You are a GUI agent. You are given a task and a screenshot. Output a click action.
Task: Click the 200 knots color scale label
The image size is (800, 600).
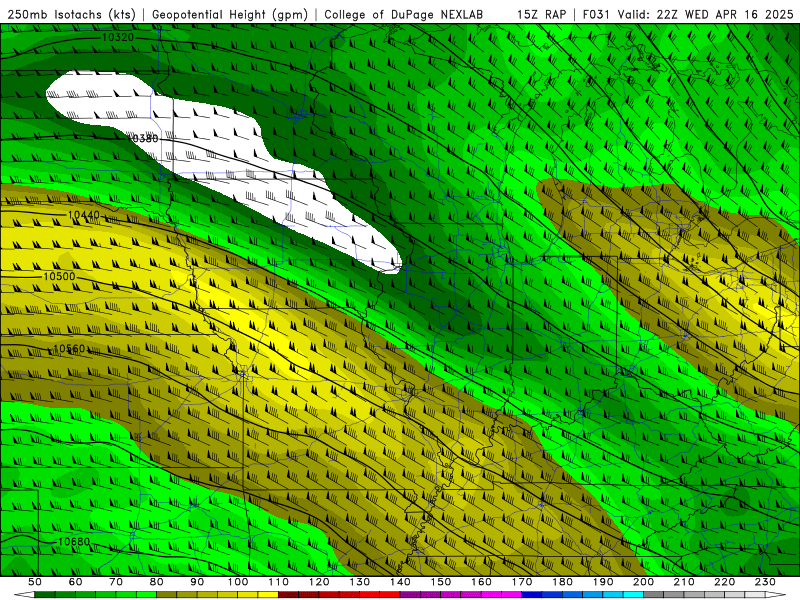[644, 582]
